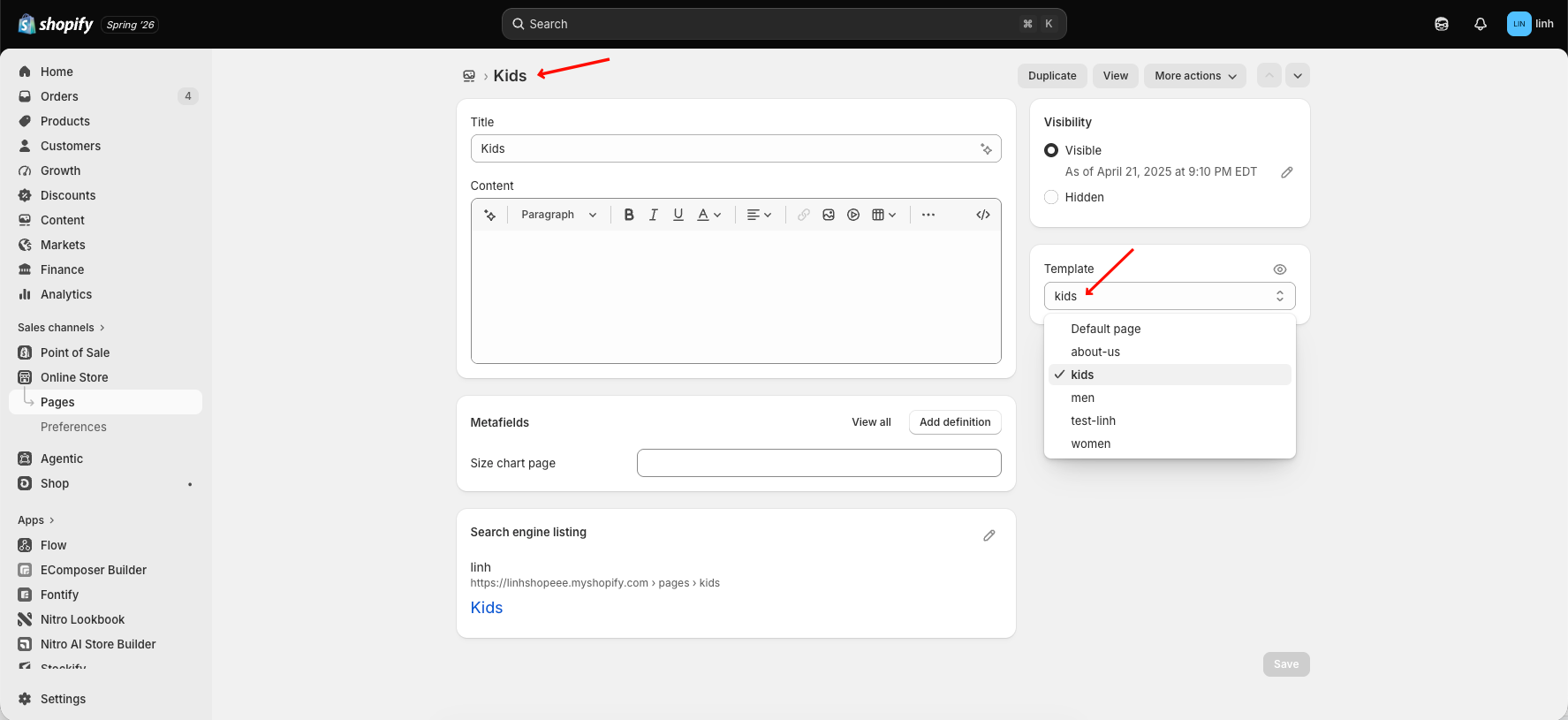Image resolution: width=1568 pixels, height=720 pixels.
Task: Open Settings in sidebar
Action: tap(106, 699)
